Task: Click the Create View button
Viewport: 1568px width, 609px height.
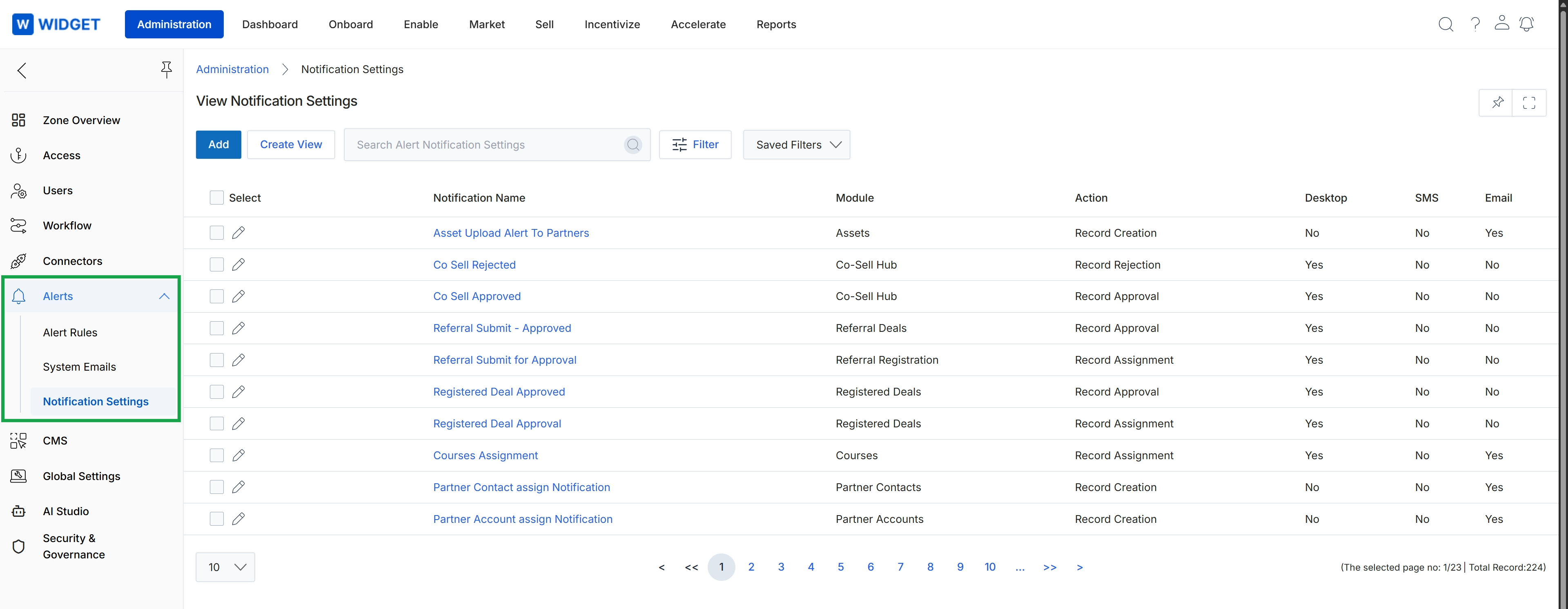Action: (x=291, y=145)
